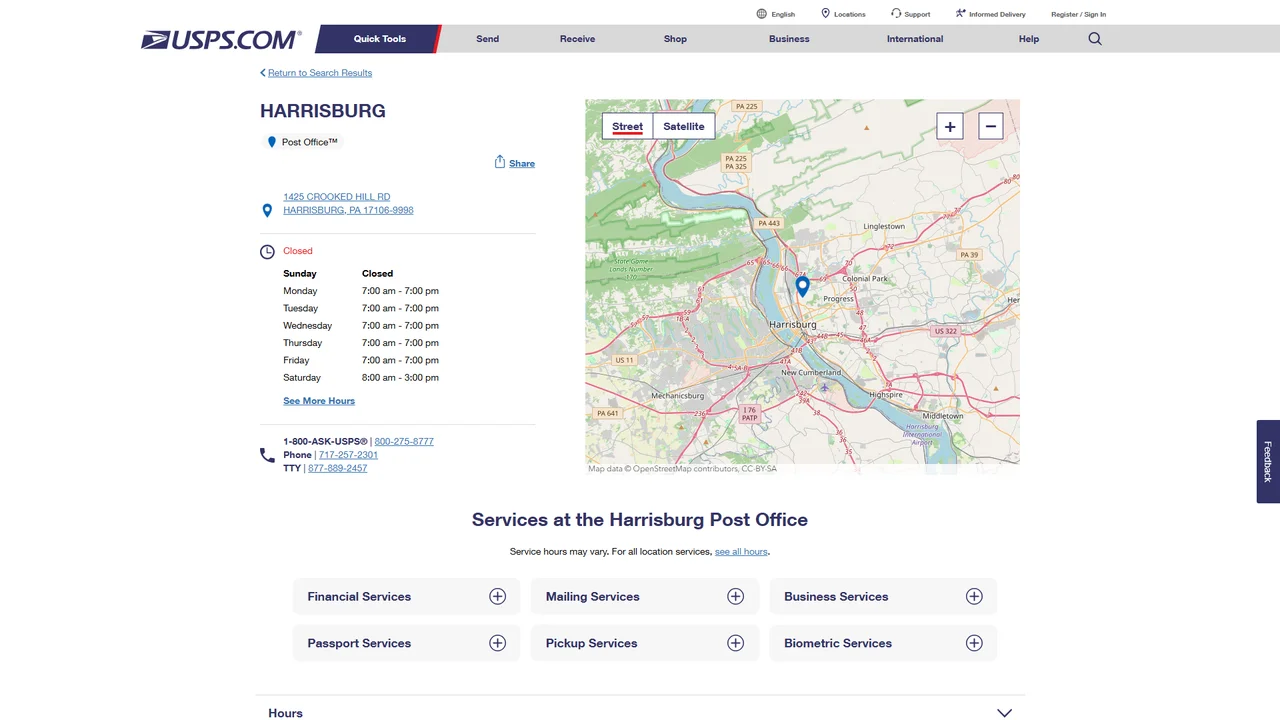Click TTY number 877-889-2457
1280x720 pixels.
(x=337, y=468)
